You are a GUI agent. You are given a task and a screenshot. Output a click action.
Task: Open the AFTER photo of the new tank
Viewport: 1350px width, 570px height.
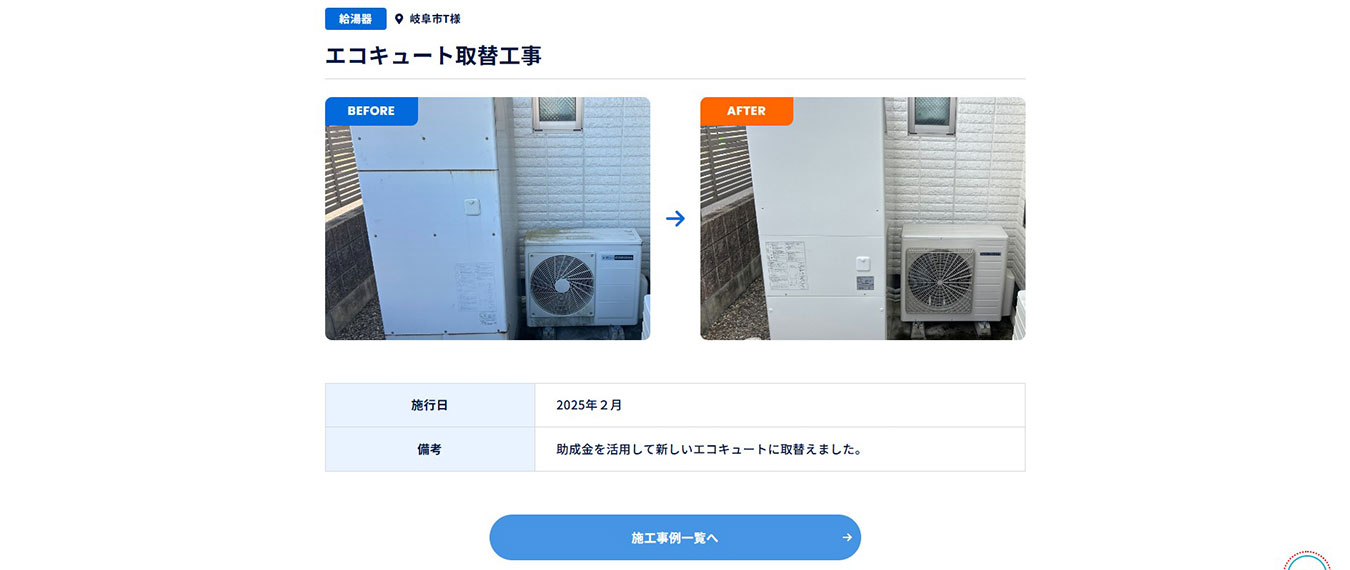[862, 218]
